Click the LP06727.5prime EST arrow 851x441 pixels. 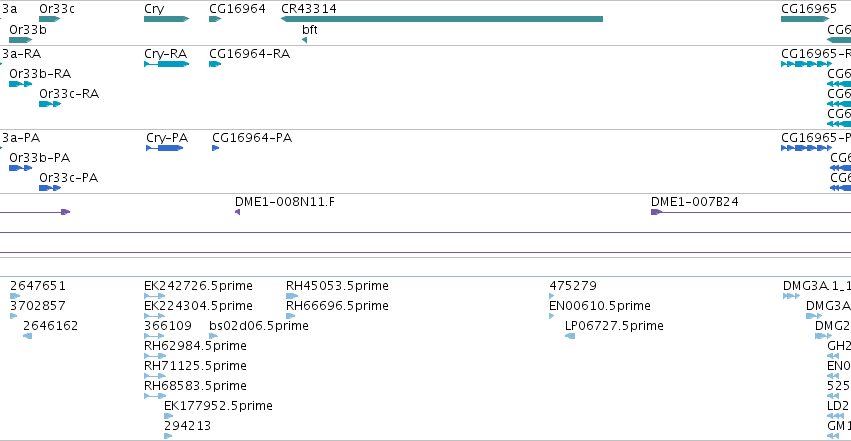[570, 336]
